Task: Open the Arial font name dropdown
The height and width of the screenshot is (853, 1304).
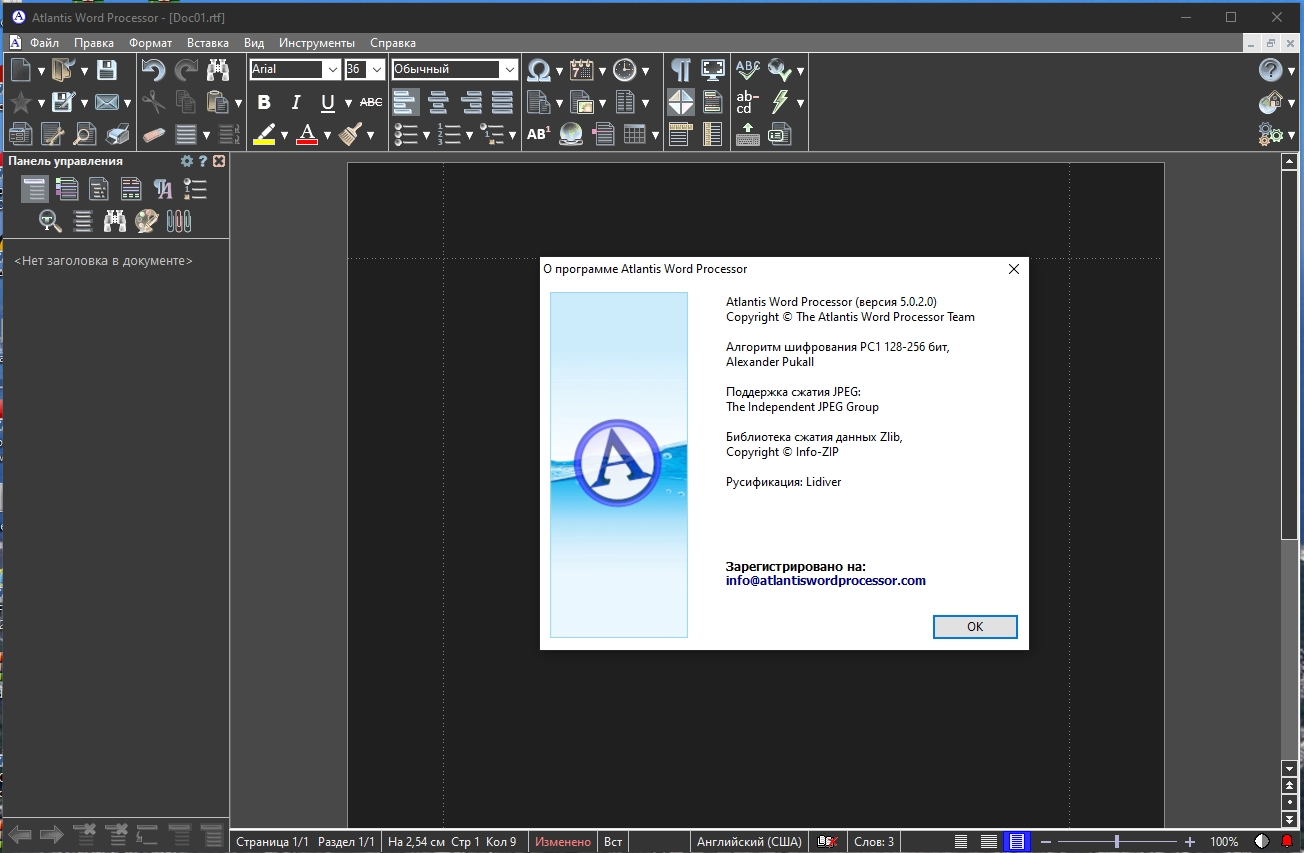Action: (332, 70)
